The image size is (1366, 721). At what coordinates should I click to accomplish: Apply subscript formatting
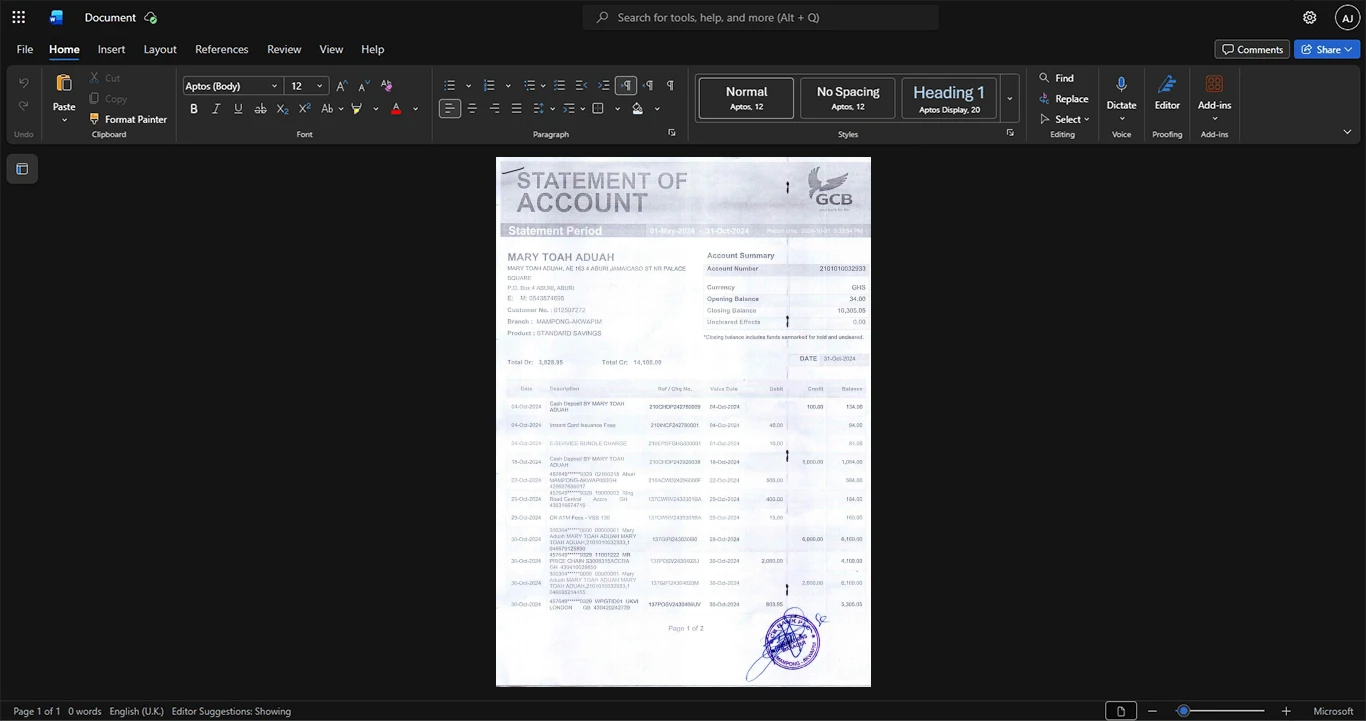tap(282, 108)
